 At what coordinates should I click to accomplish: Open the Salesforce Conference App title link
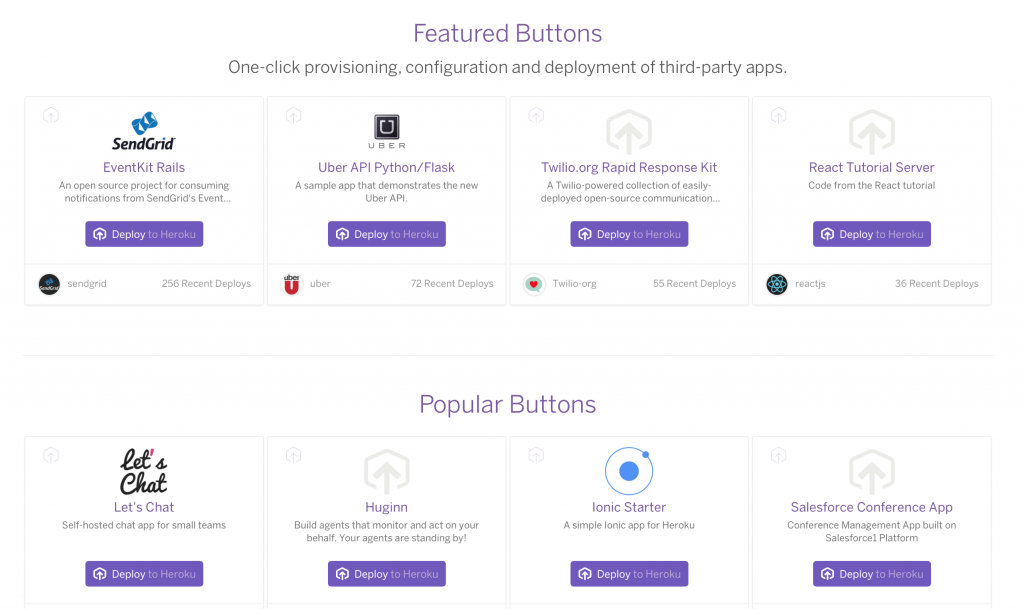click(x=872, y=507)
